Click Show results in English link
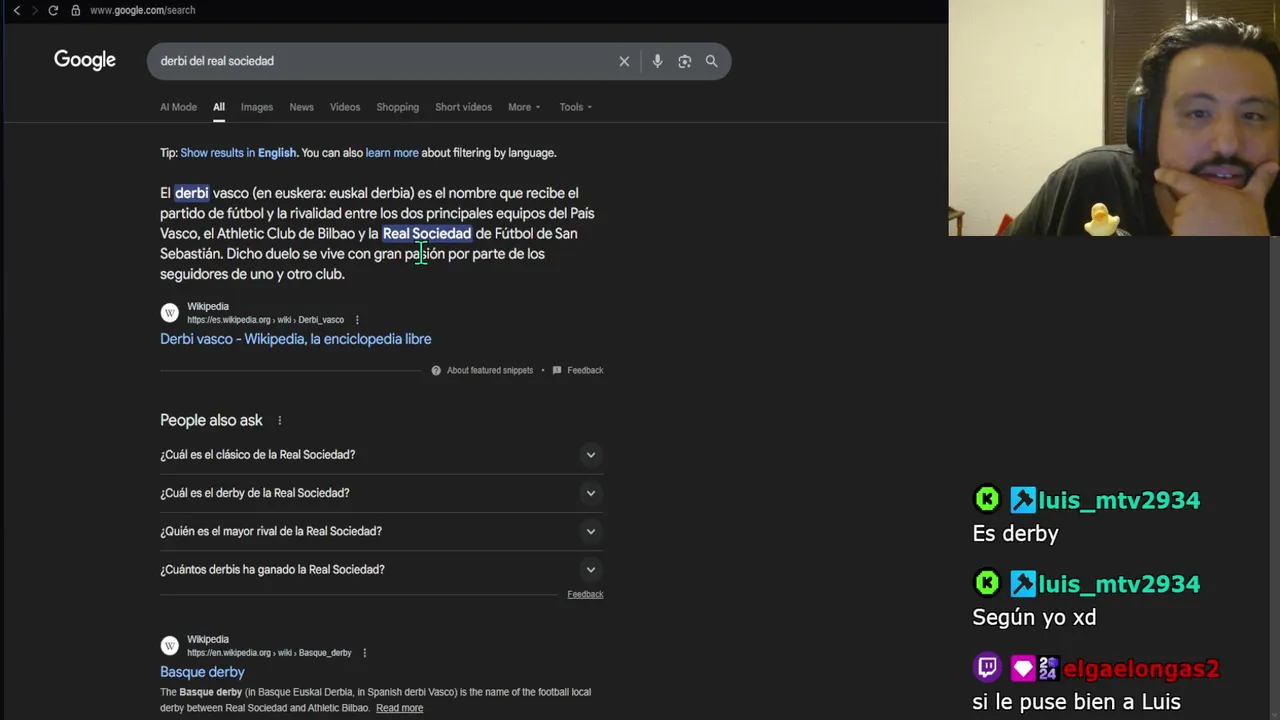 click(x=238, y=153)
